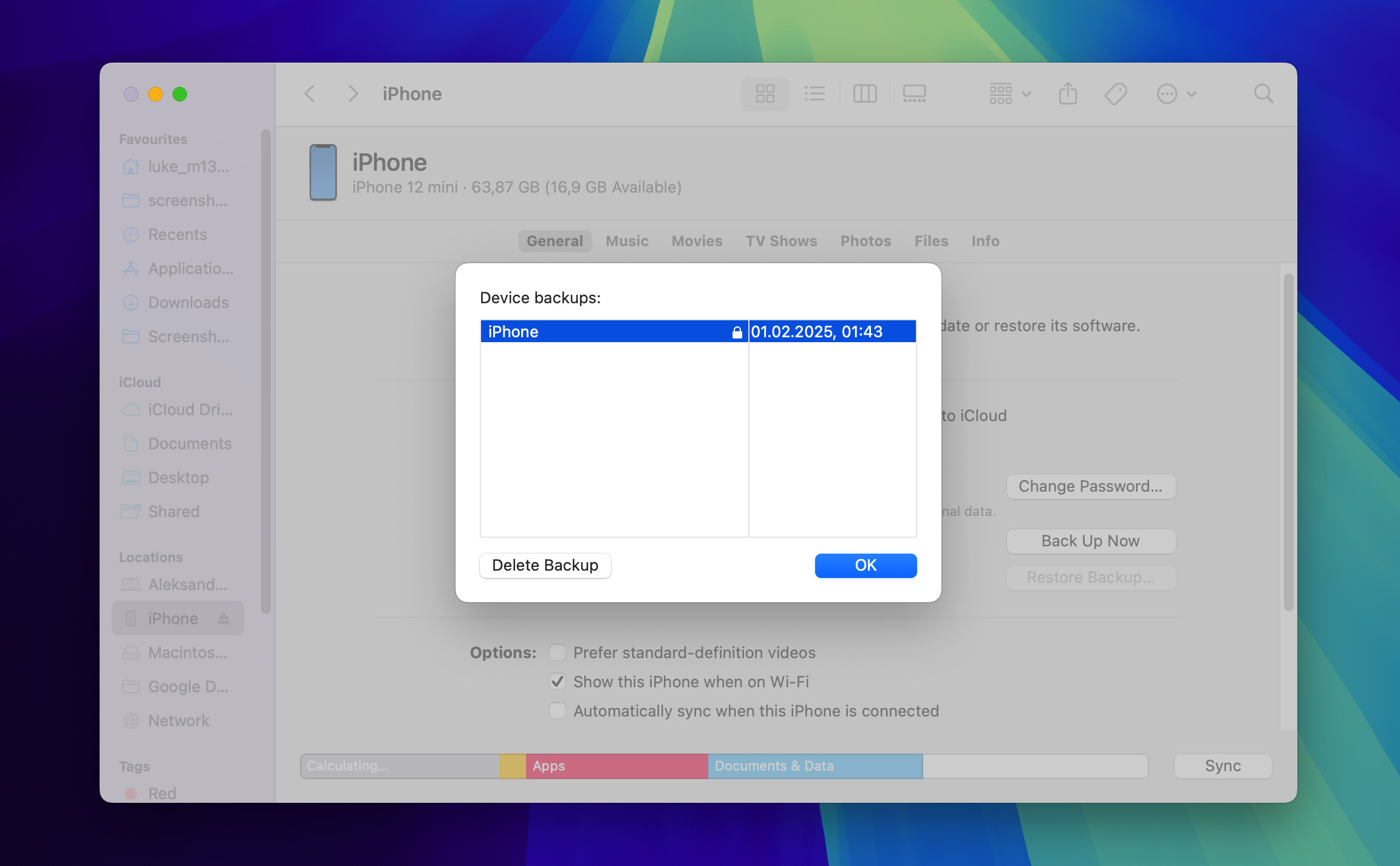The image size is (1400, 866).
Task: Click the main pane vertical scrollbar
Action: click(x=1288, y=442)
